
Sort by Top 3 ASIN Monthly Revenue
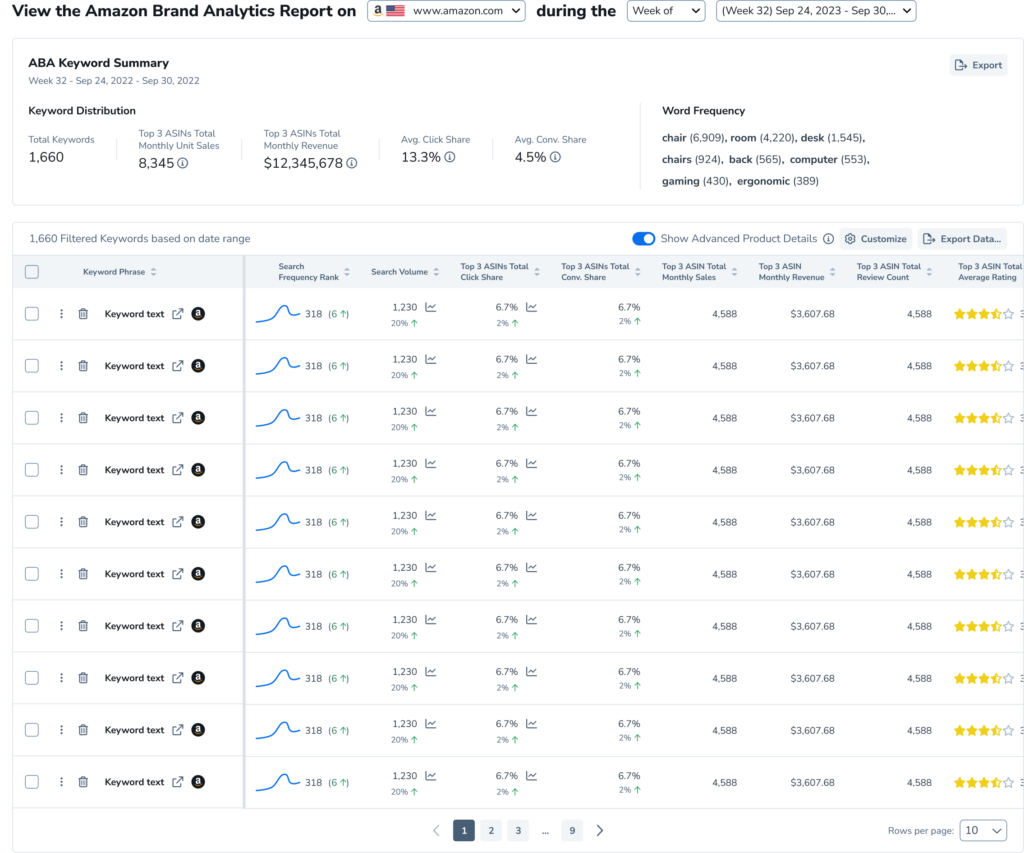(x=833, y=272)
